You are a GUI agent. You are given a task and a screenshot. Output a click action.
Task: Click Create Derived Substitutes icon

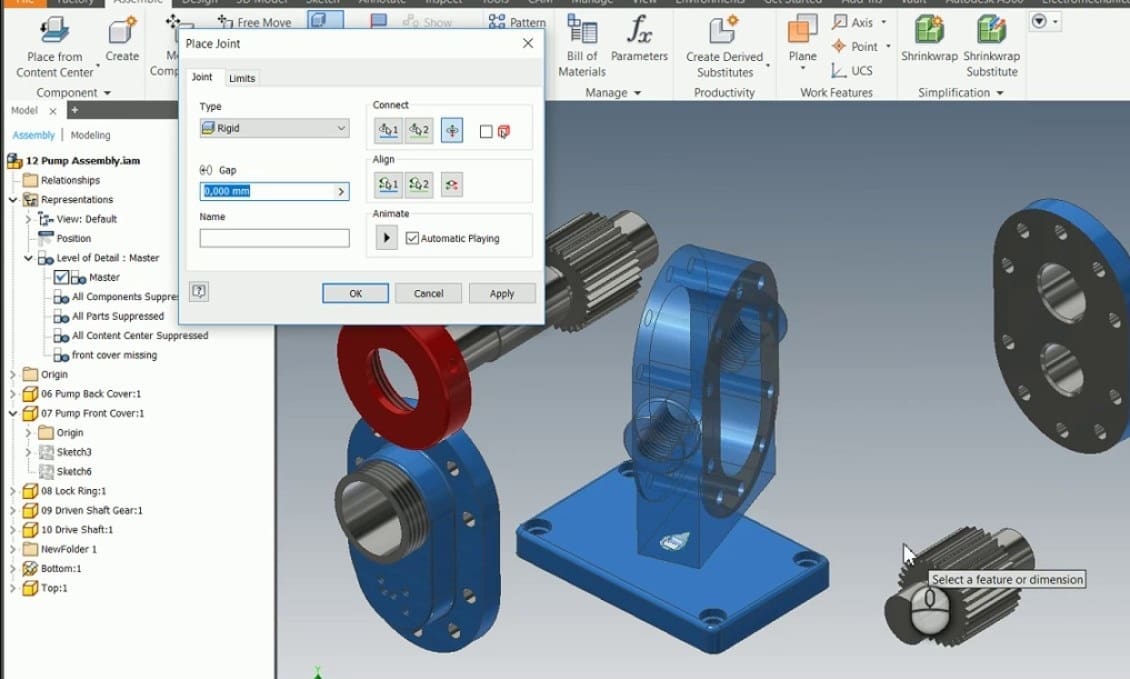pyautogui.click(x=724, y=31)
